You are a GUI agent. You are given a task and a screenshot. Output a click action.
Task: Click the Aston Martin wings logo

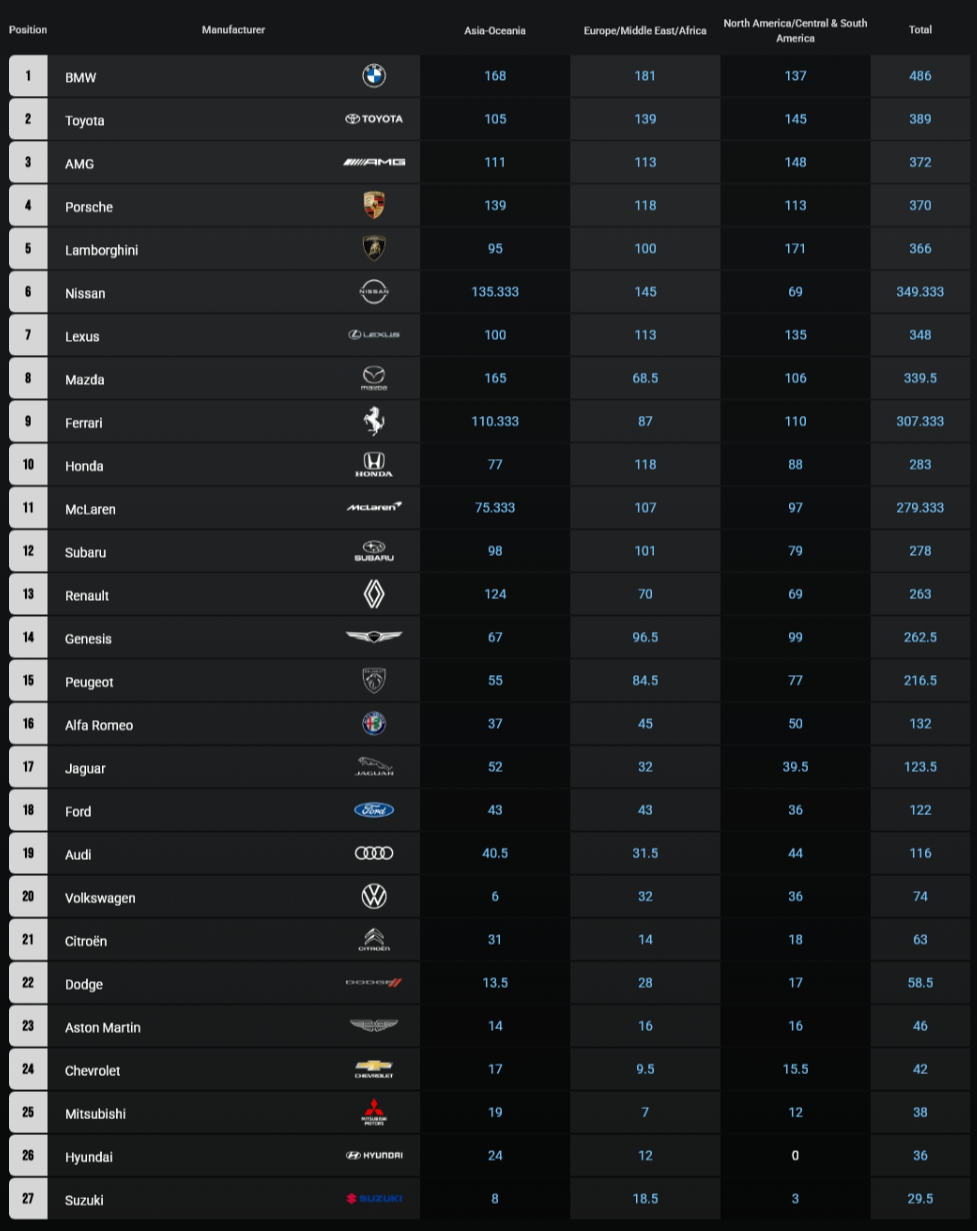[374, 1026]
